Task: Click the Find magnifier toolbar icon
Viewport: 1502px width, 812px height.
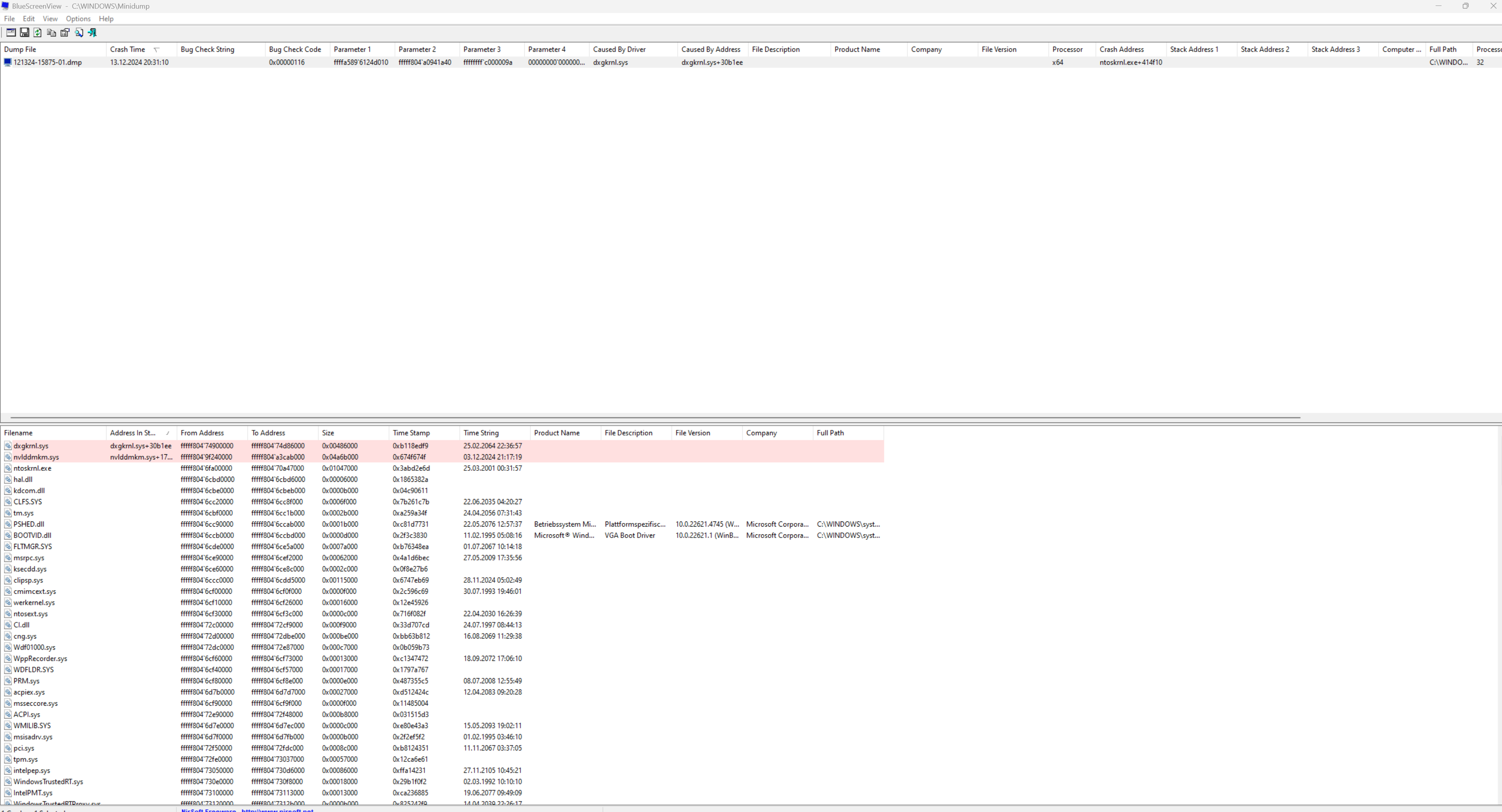Action: (x=79, y=33)
